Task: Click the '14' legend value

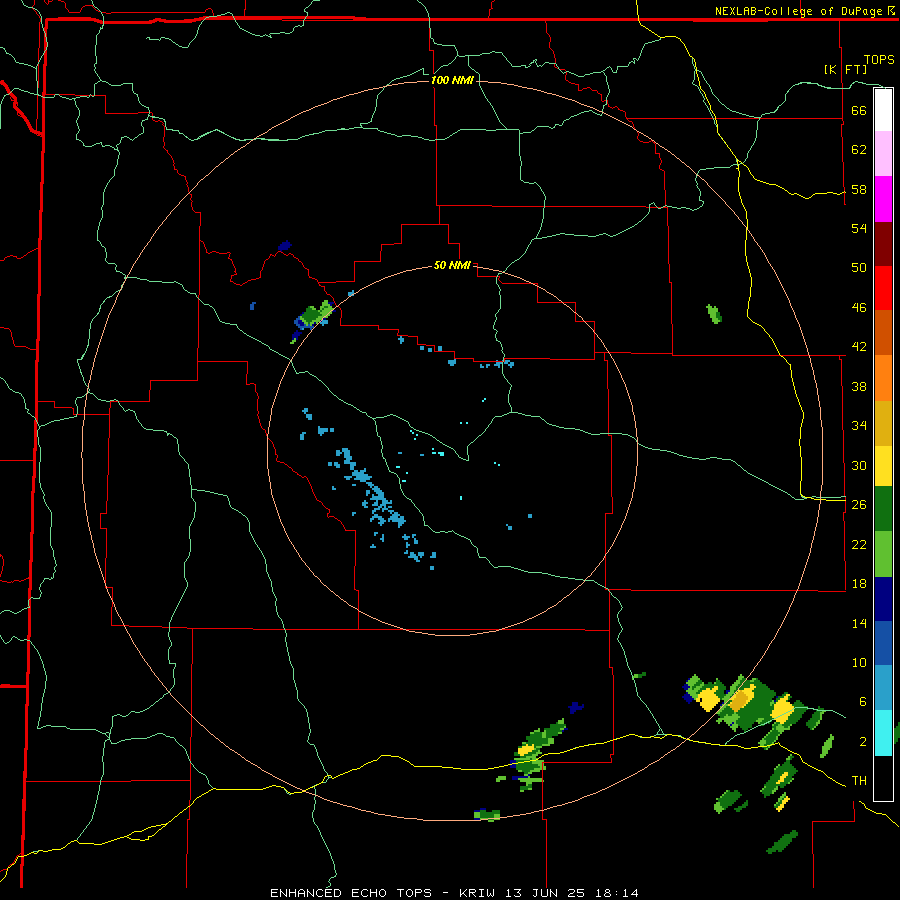Action: pyautogui.click(x=859, y=623)
